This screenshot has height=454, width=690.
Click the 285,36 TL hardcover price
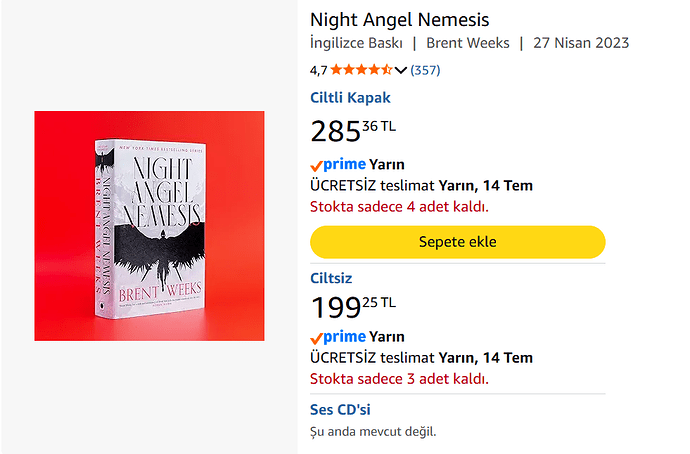pos(353,131)
